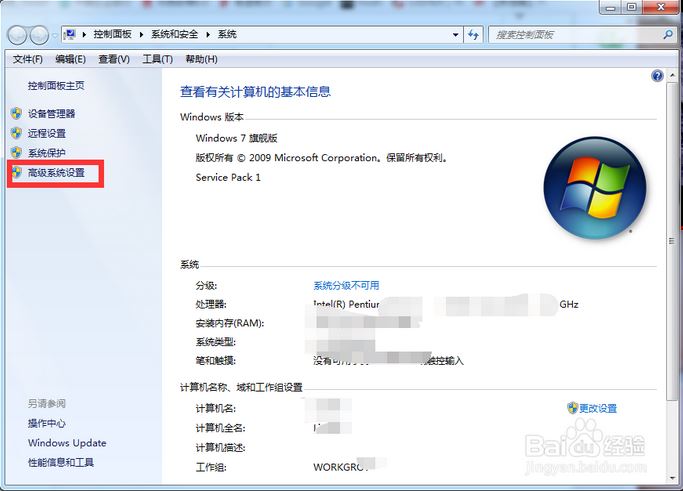683x491 pixels.
Task: Click the shield icon next to 系统保护
Action: (x=16, y=152)
